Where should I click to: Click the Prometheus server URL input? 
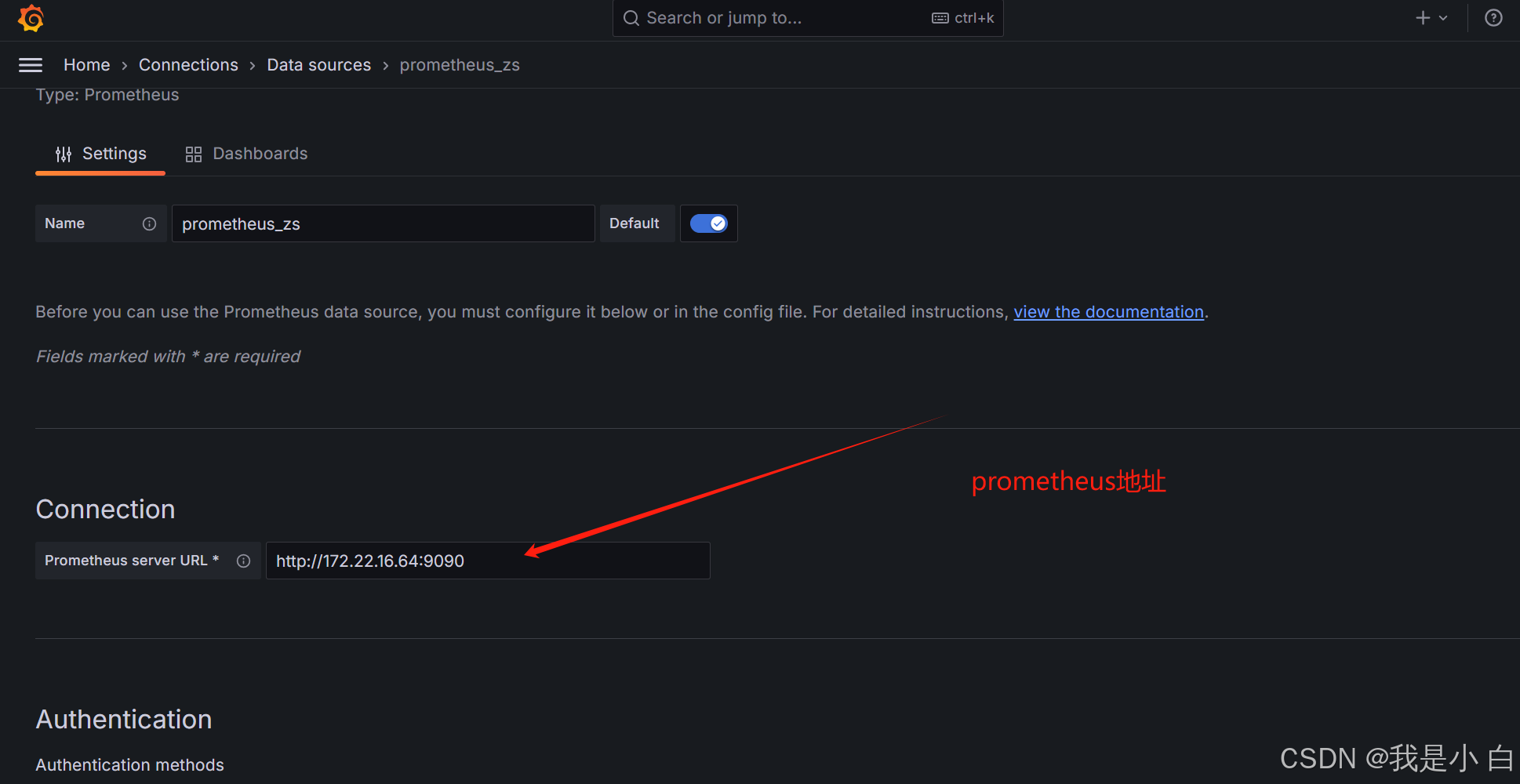488,561
